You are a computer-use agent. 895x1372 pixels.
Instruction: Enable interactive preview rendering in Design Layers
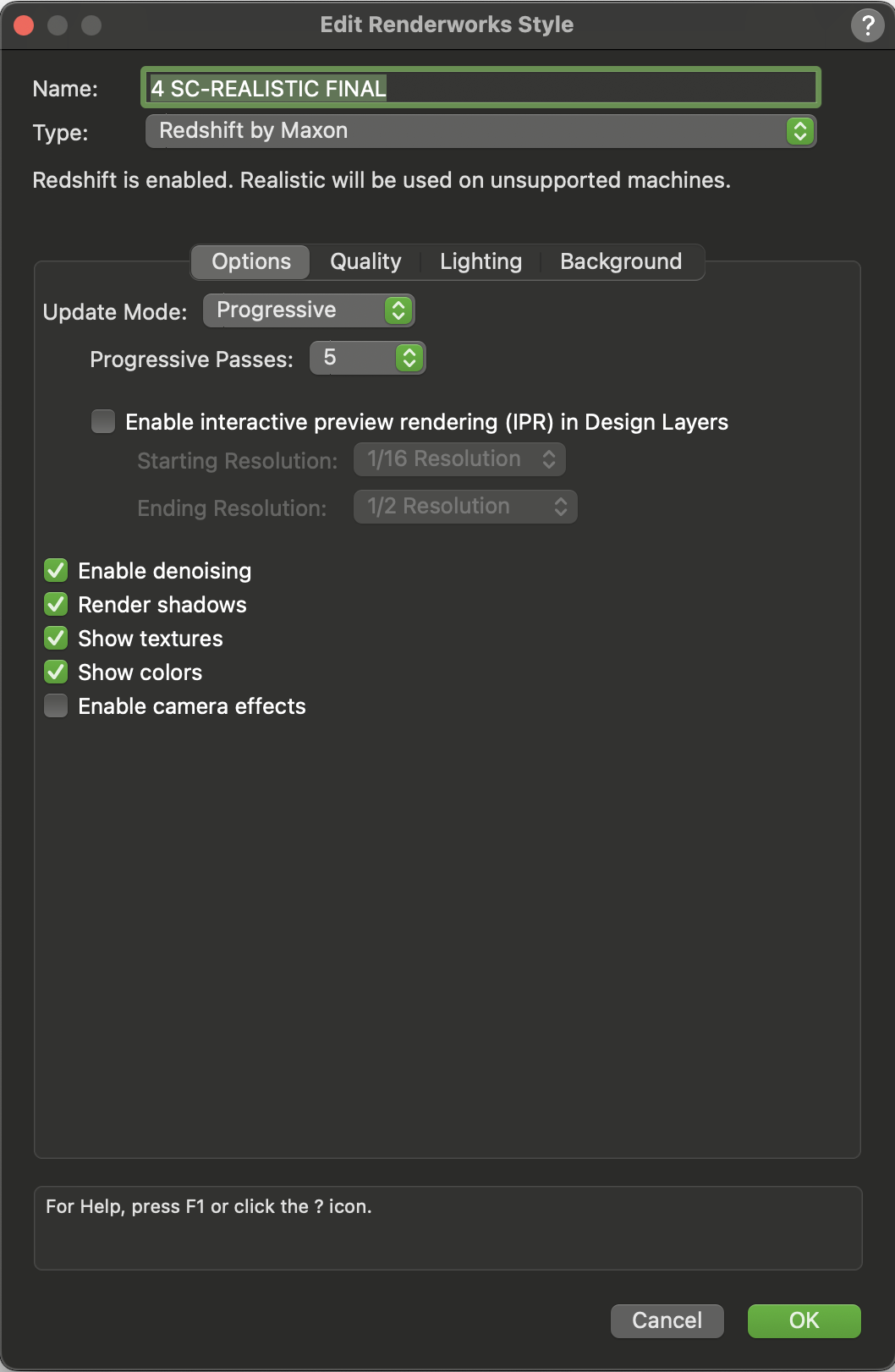102,421
